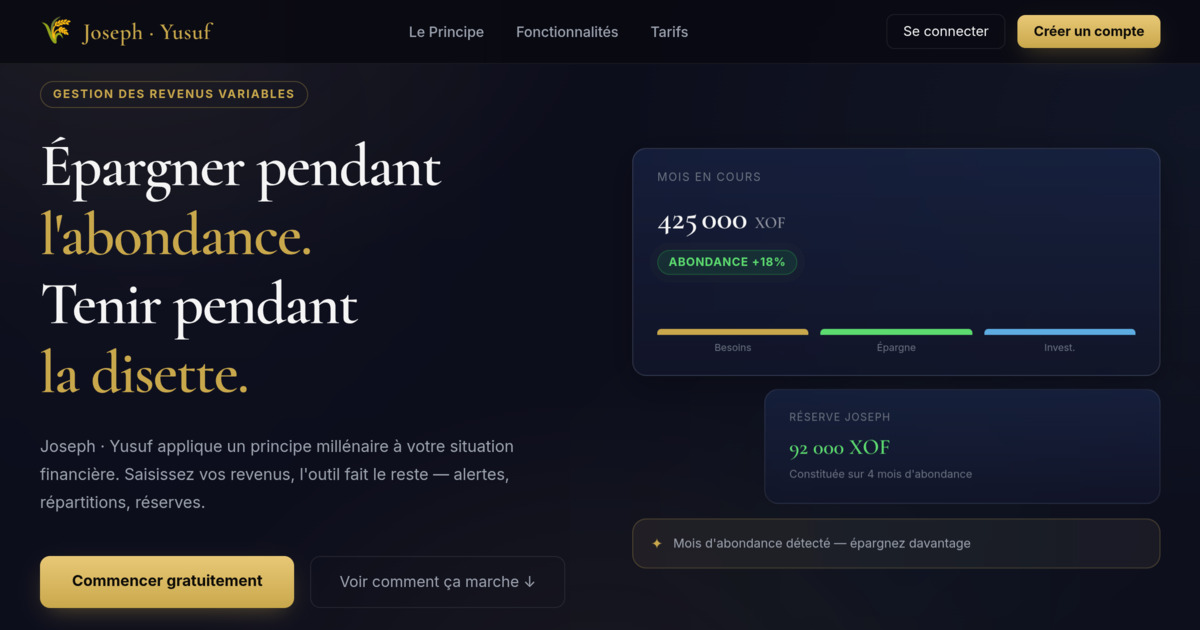Screen dimensions: 1200x630
Task: Click the ABONDANCE +18% badge
Action: tap(727, 262)
